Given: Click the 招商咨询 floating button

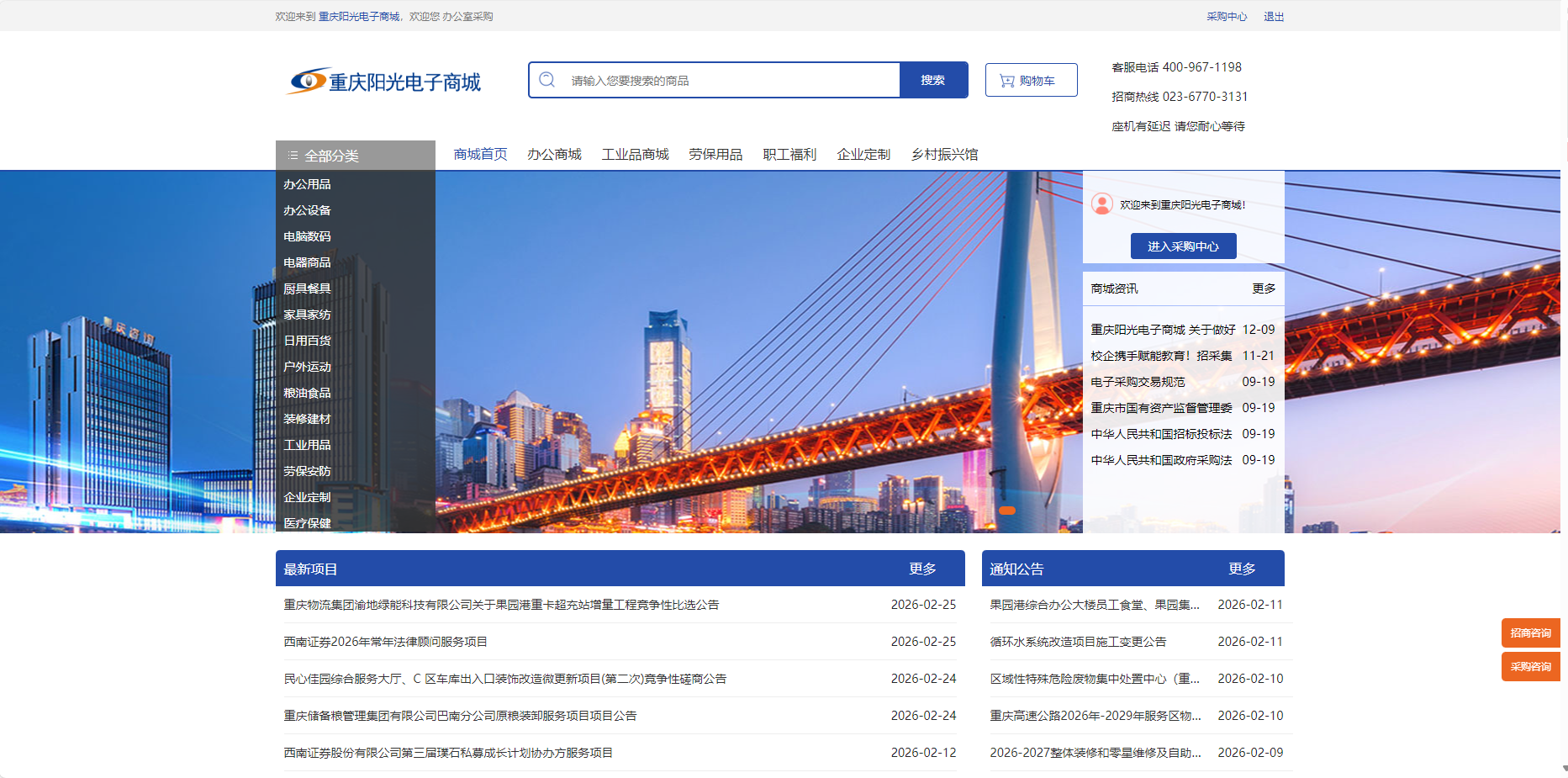Looking at the screenshot, I should [x=1530, y=633].
